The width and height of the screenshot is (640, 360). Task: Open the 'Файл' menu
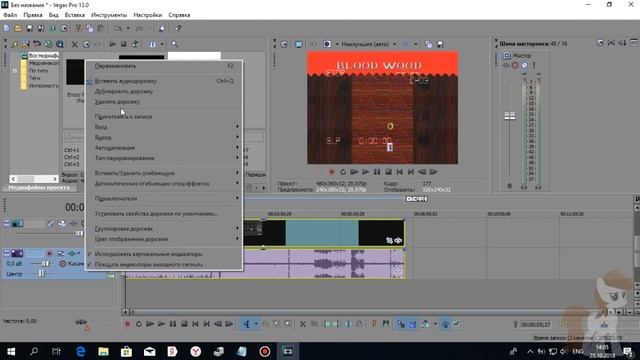[x=10, y=15]
